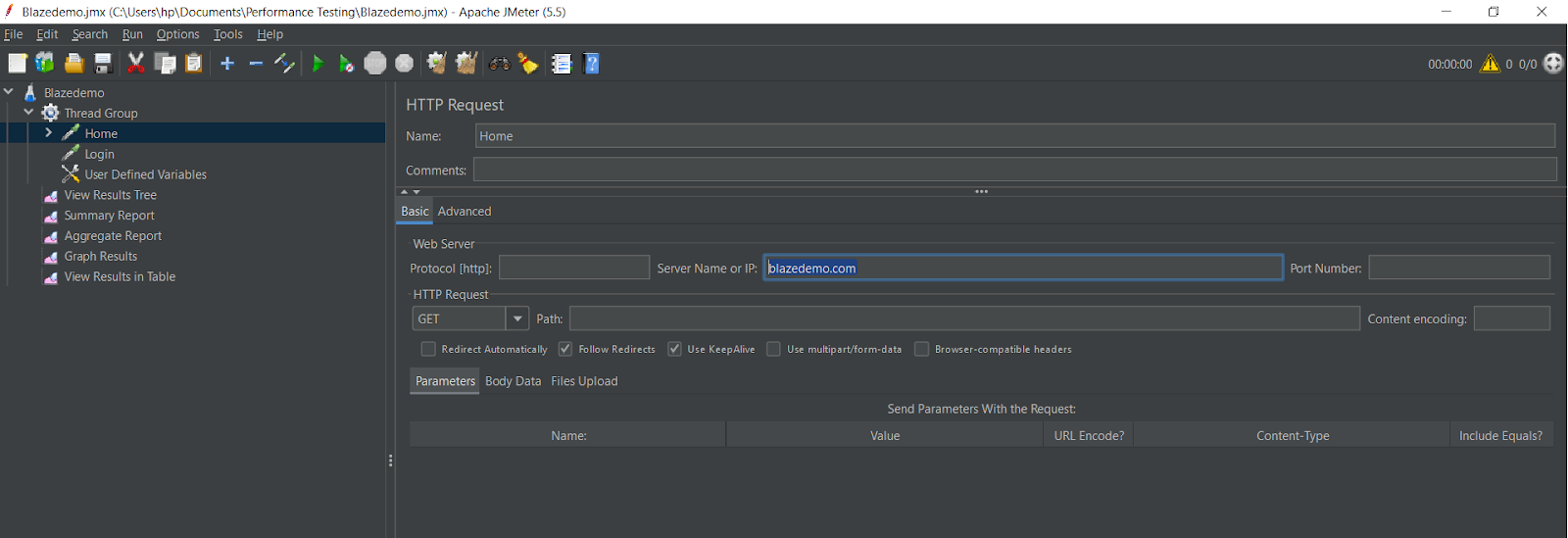Select Summary Report in the tree
The image size is (1568, 538).
(x=109, y=216)
